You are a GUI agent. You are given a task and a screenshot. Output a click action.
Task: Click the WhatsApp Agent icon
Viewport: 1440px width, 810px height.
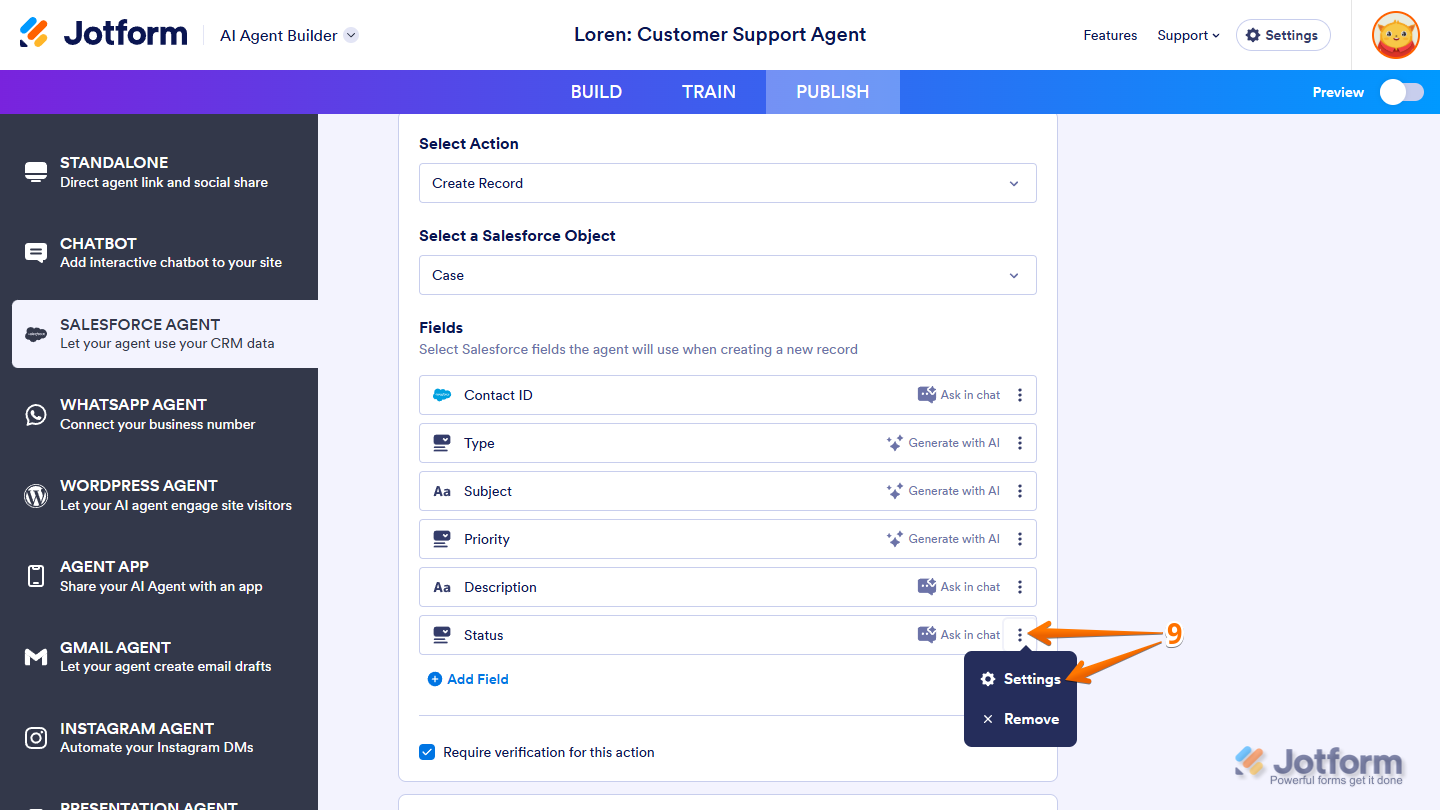tap(36, 414)
